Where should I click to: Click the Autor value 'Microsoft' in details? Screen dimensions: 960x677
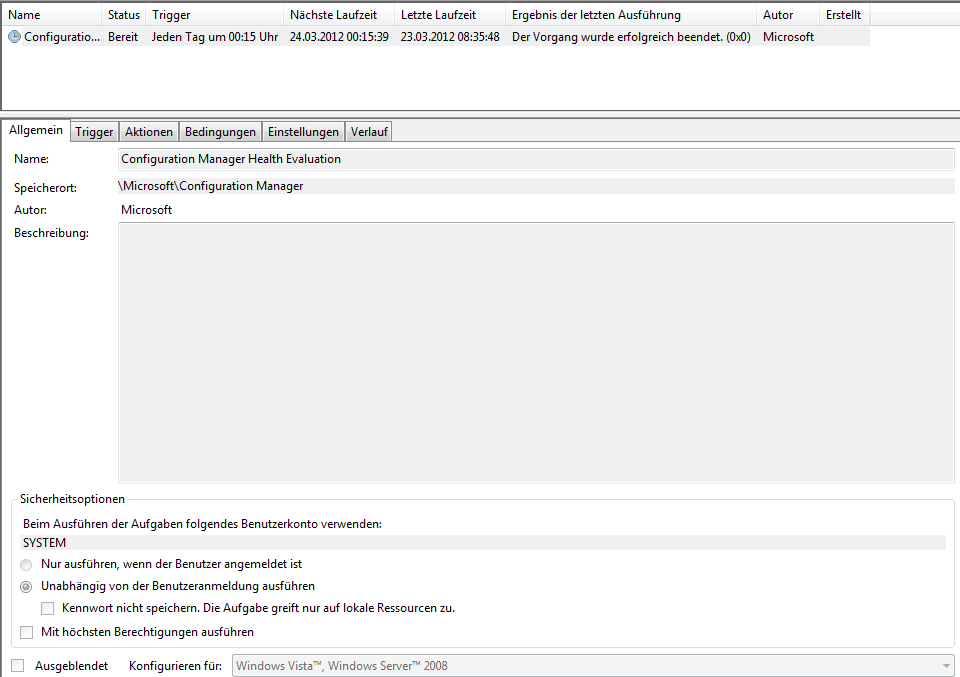tap(146, 210)
